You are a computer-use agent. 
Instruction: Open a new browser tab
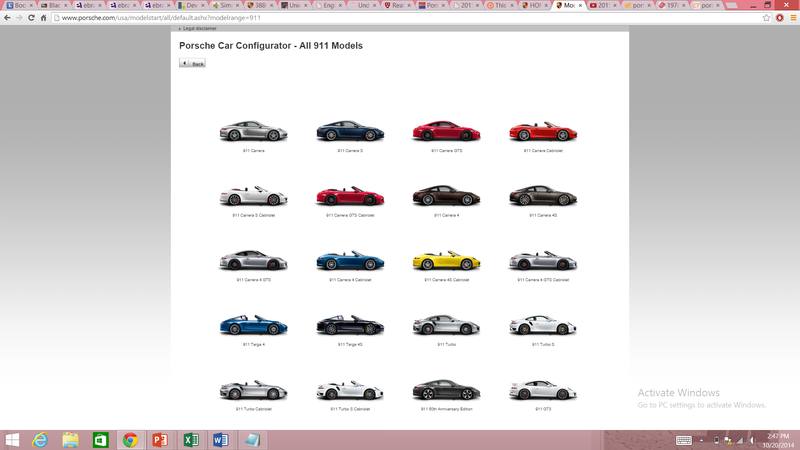[x=732, y=5]
